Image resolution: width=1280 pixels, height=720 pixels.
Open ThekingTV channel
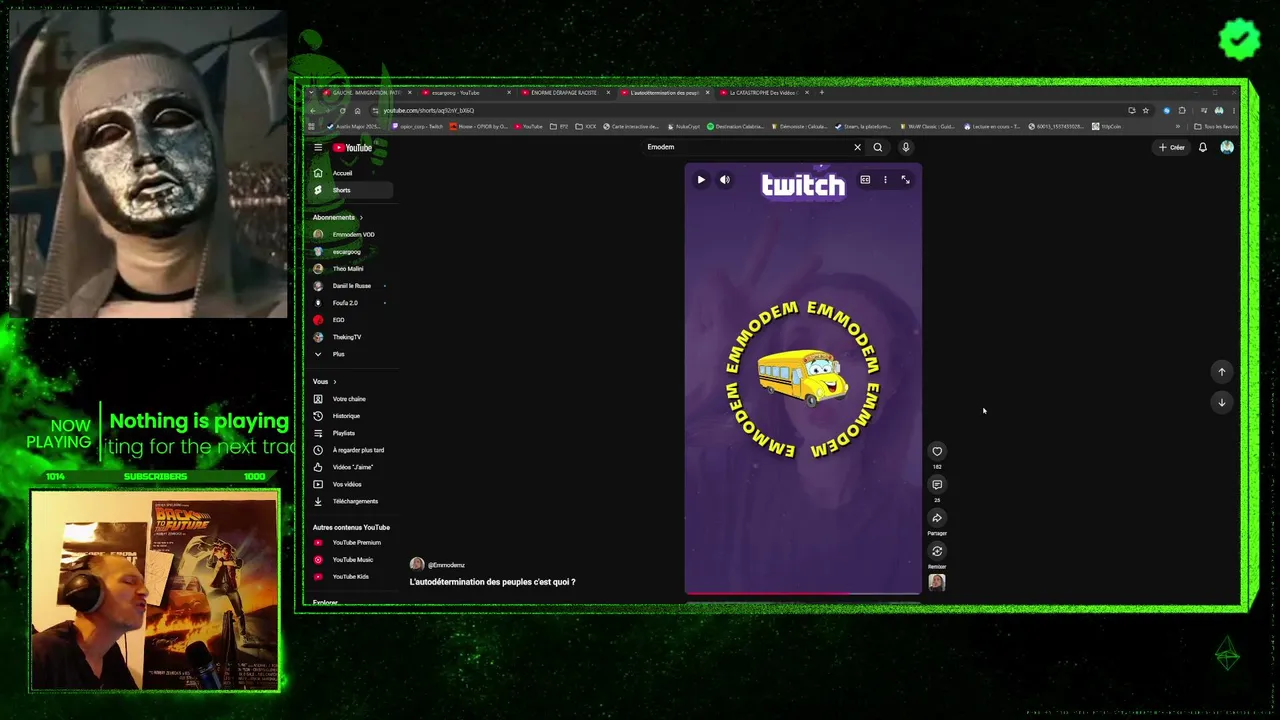tap(352, 337)
